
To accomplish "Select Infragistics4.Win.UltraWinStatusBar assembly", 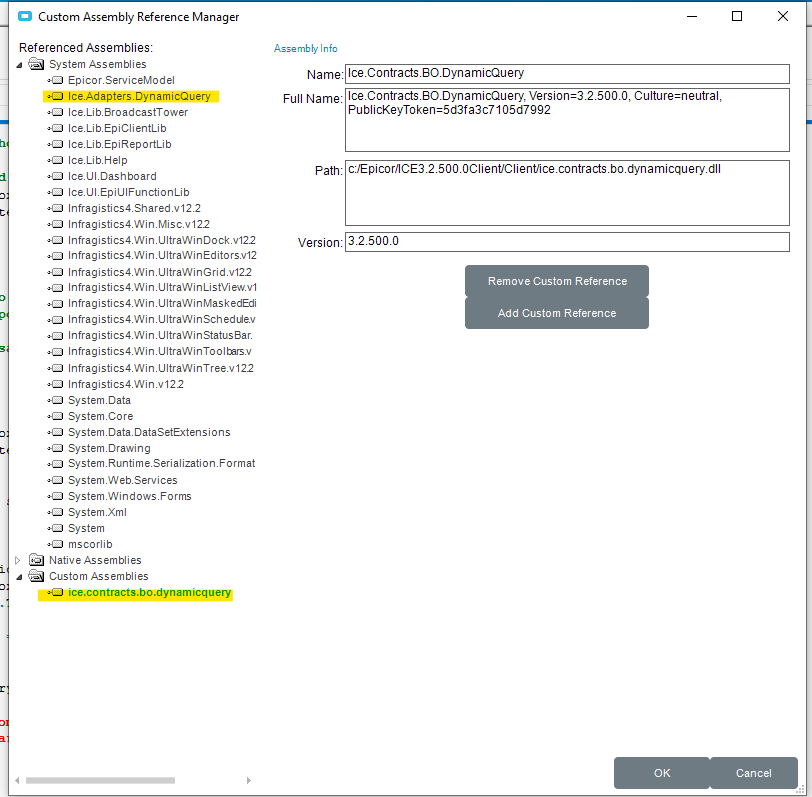I will pos(161,336).
